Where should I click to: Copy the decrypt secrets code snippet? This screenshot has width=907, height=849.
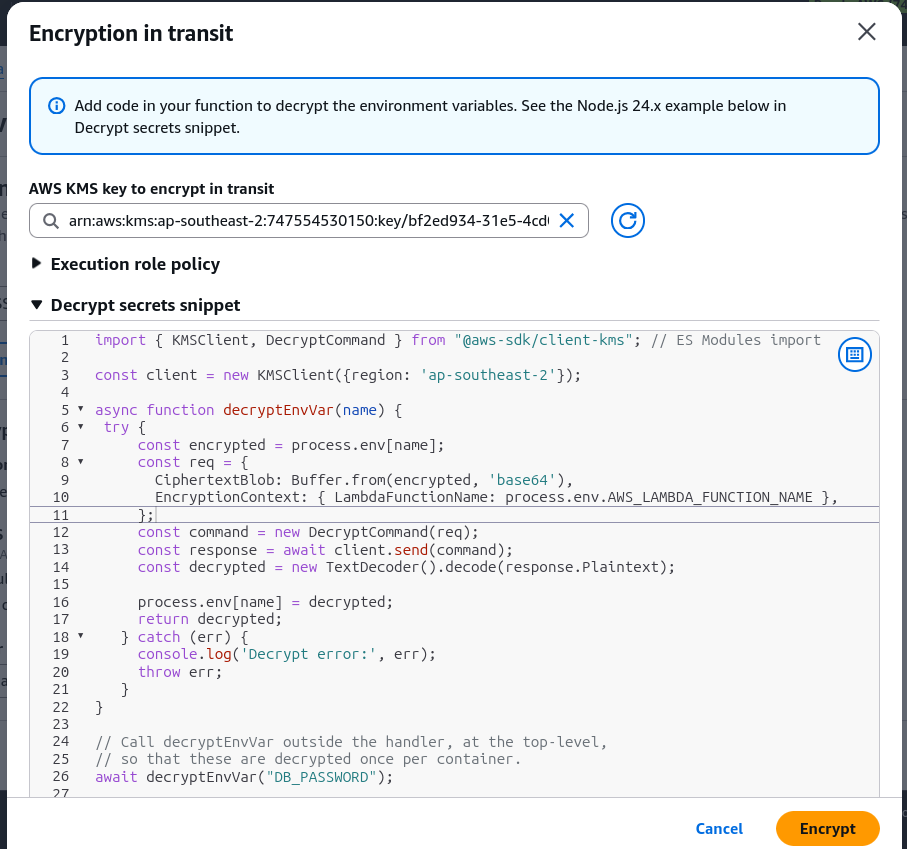[x=854, y=355]
